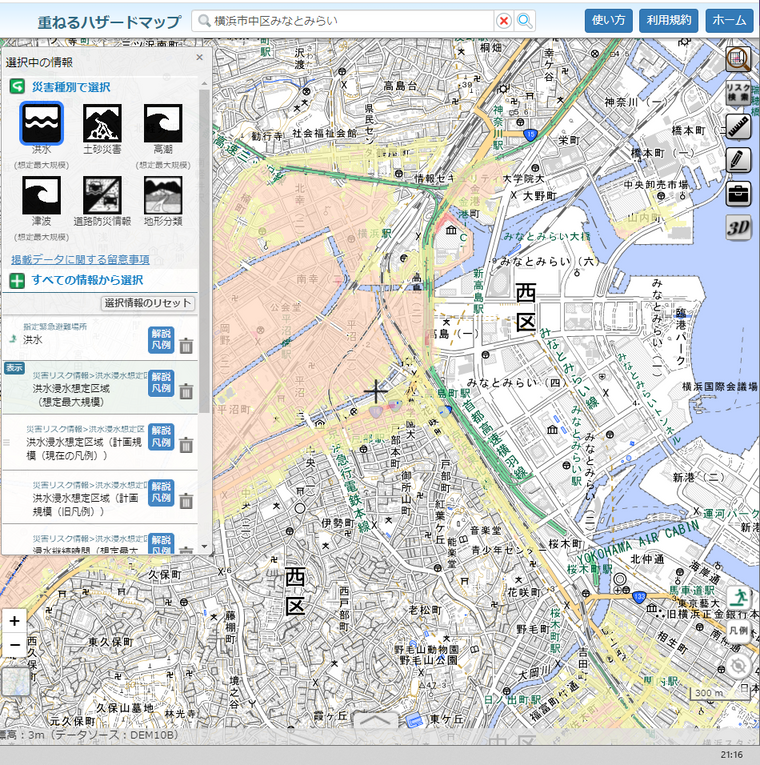Image resolution: width=760 pixels, height=765 pixels.
Task: Click the layer list scrollbar thumb
Action: (x=204, y=249)
